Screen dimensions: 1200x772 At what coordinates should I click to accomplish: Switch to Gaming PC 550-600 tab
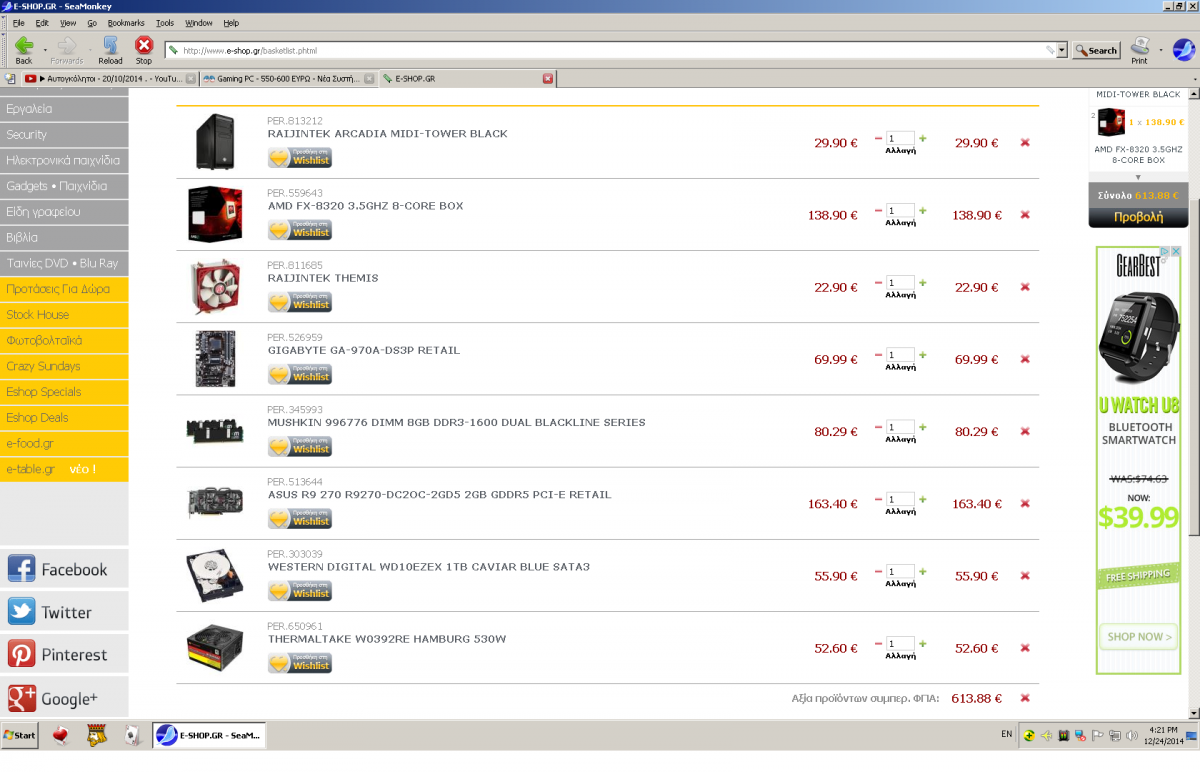(288, 78)
